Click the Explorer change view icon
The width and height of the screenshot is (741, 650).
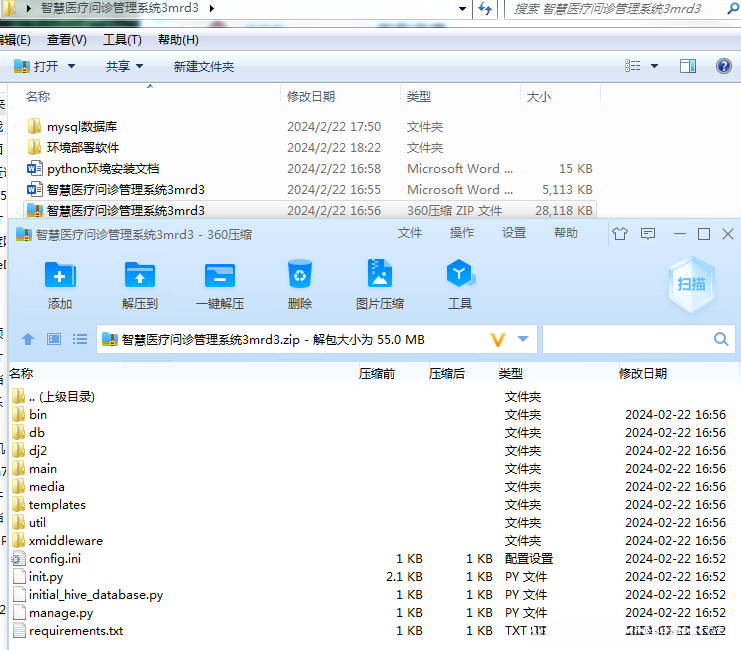632,66
